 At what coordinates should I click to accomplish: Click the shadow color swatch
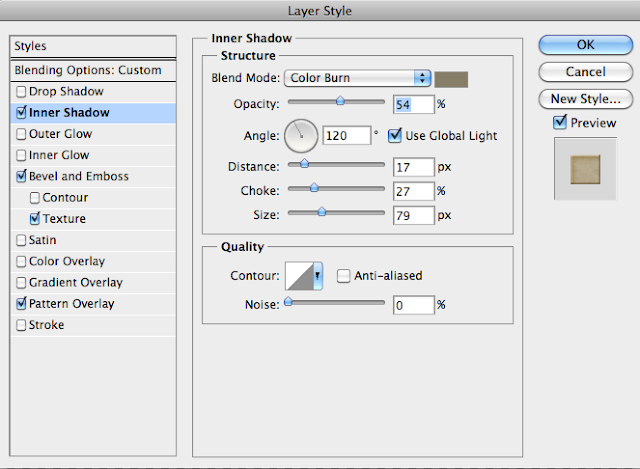pos(452,78)
